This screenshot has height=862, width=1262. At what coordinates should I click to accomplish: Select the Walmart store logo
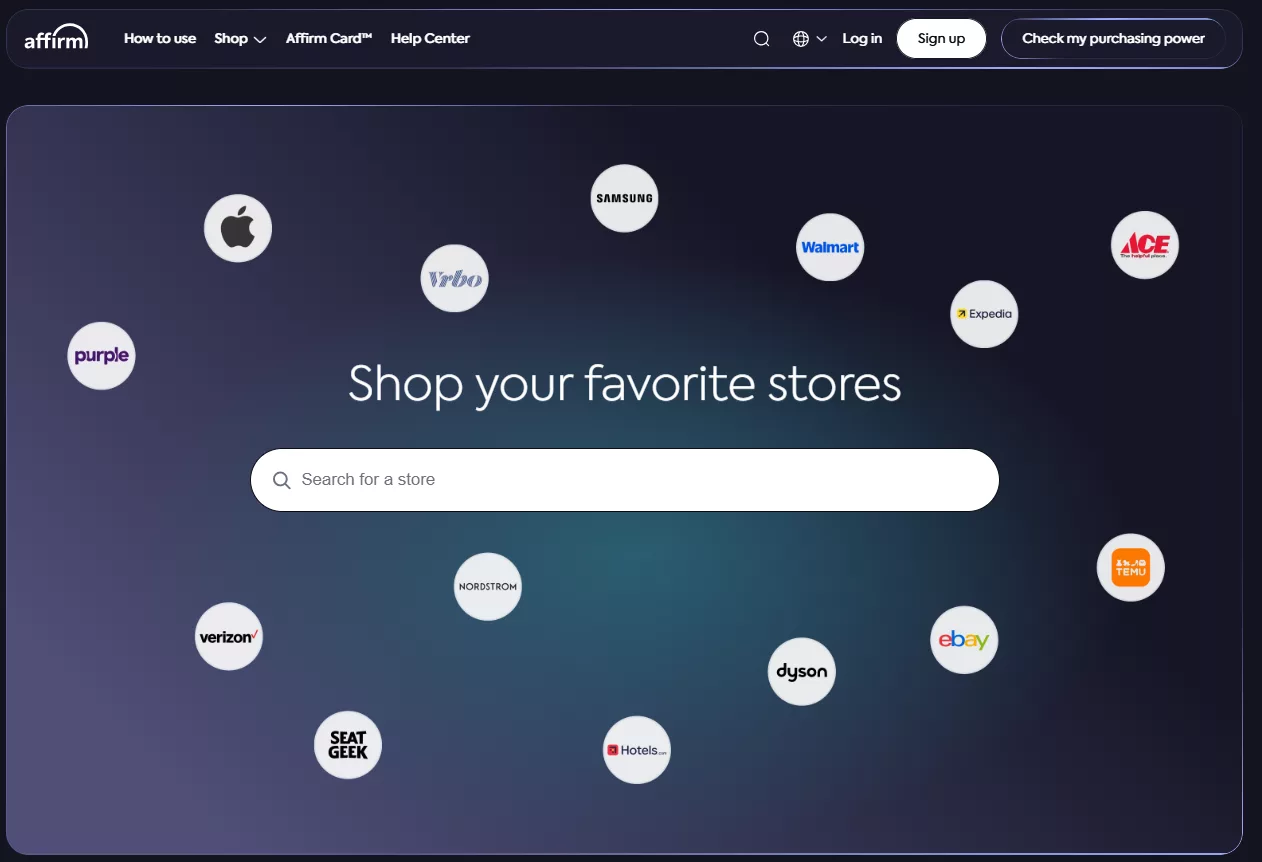[830, 247]
